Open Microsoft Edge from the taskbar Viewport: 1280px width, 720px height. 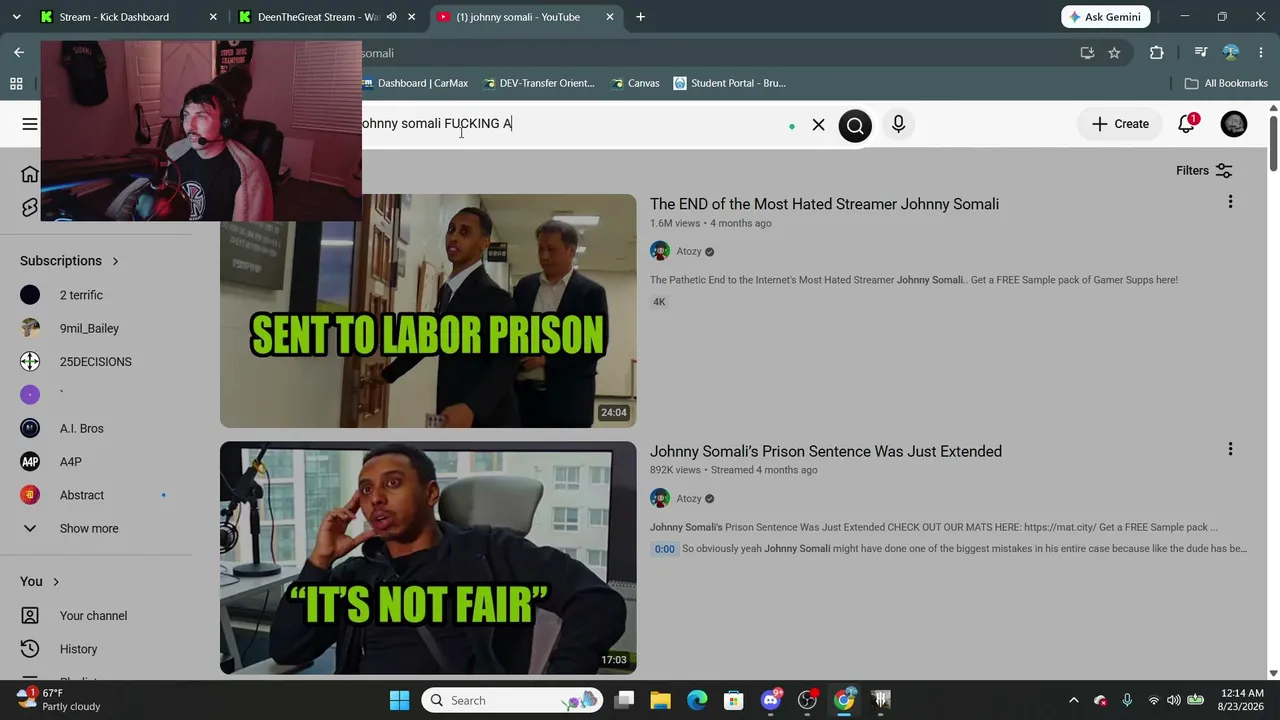pos(697,700)
